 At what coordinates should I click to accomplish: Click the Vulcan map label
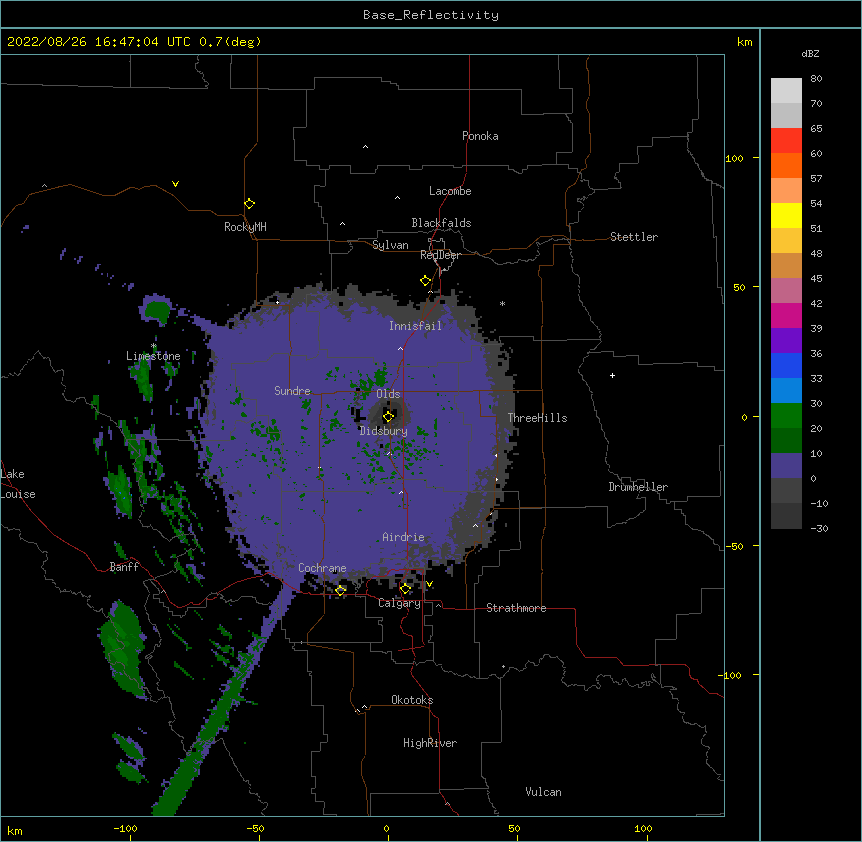pos(543,792)
